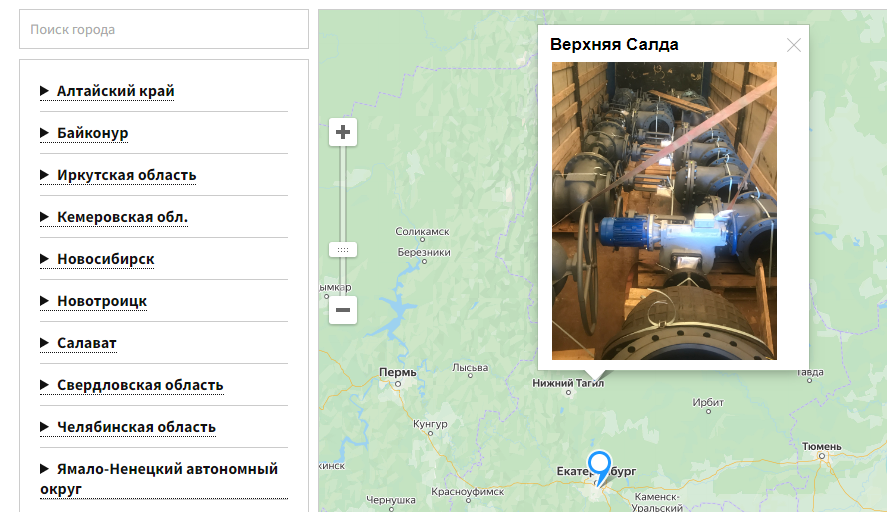Viewport: 887px width, 512px height.
Task: Click the map zoom in plus button
Action: [343, 132]
